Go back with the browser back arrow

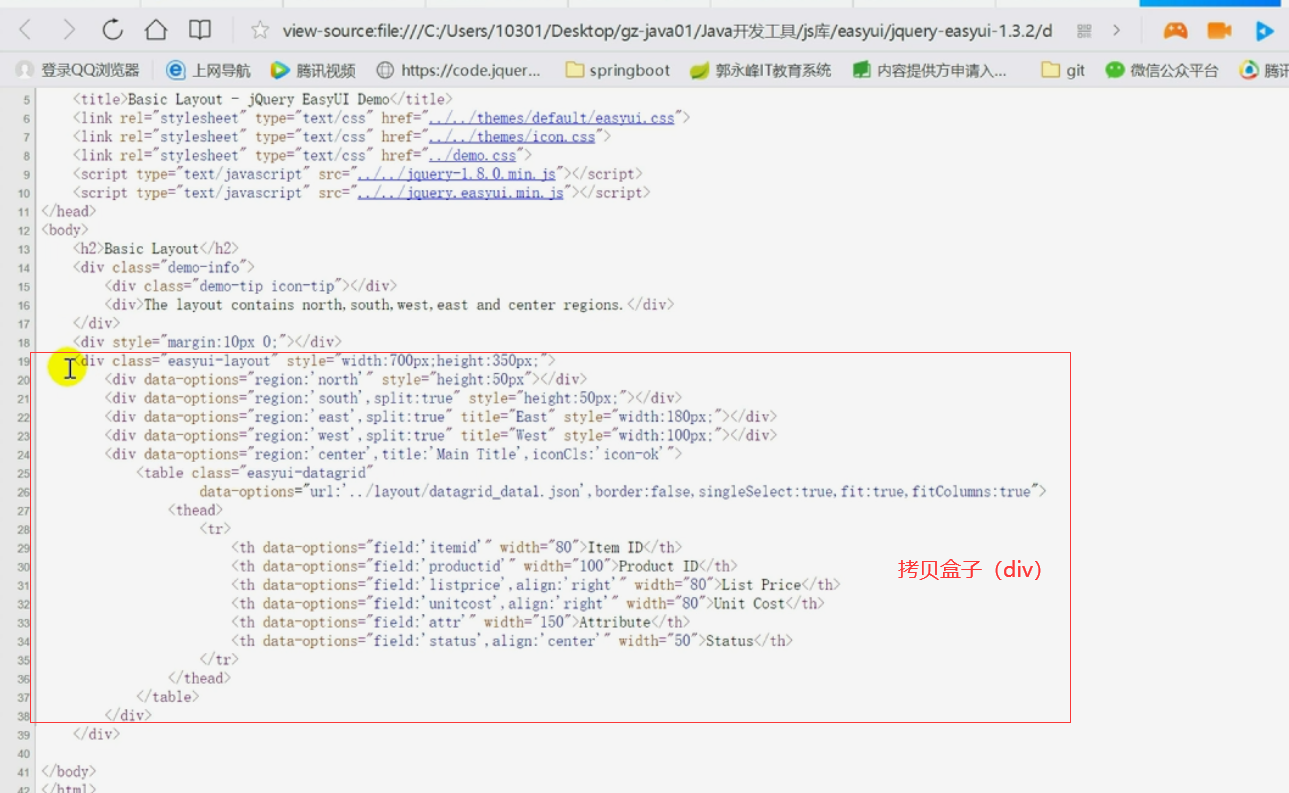(x=26, y=30)
